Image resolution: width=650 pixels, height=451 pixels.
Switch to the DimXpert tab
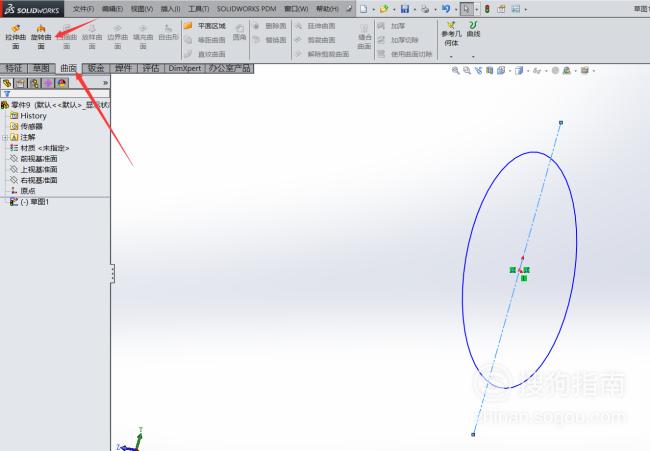tap(185, 68)
